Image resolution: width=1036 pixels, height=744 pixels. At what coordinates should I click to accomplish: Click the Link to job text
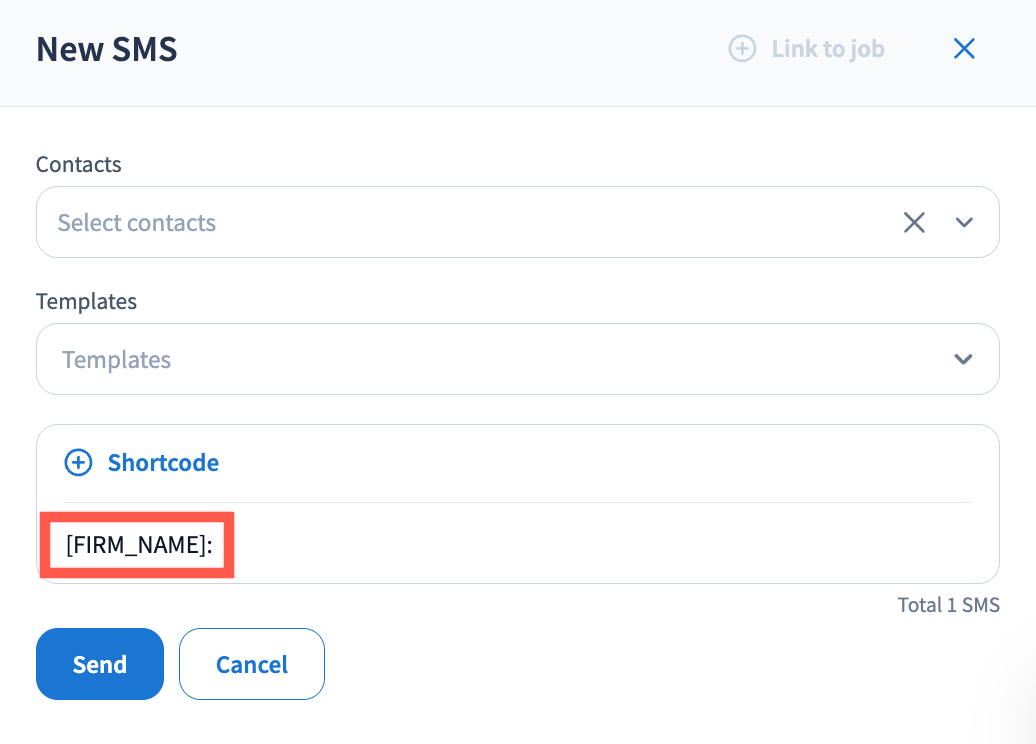[x=827, y=49]
